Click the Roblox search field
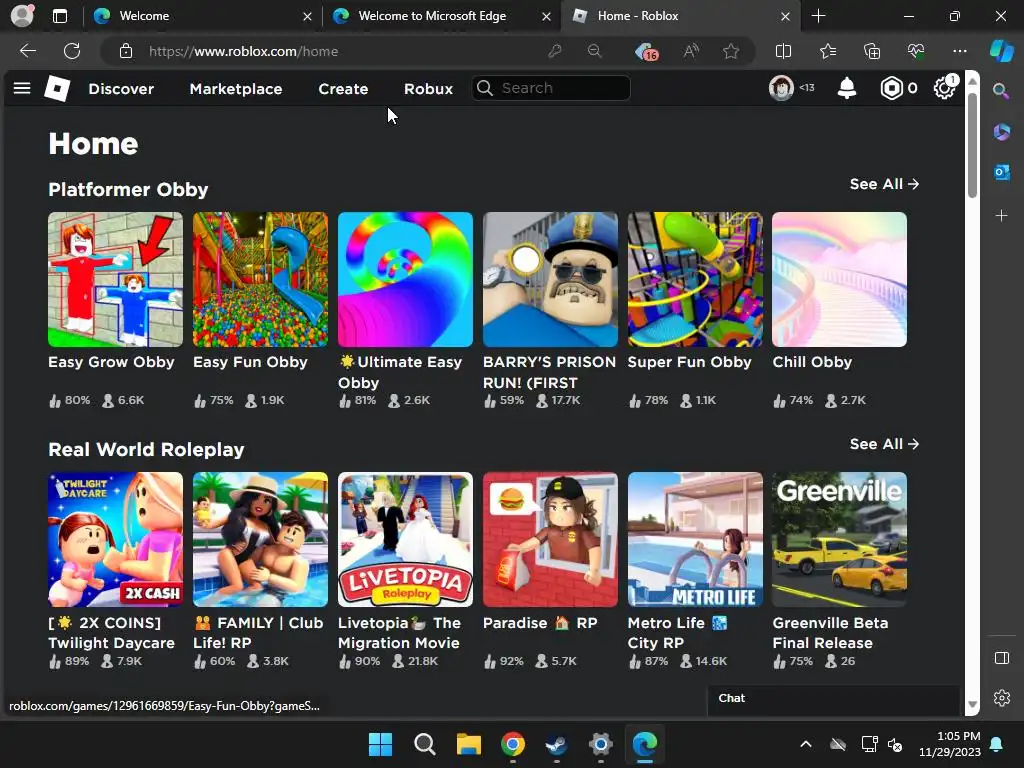 tap(551, 88)
